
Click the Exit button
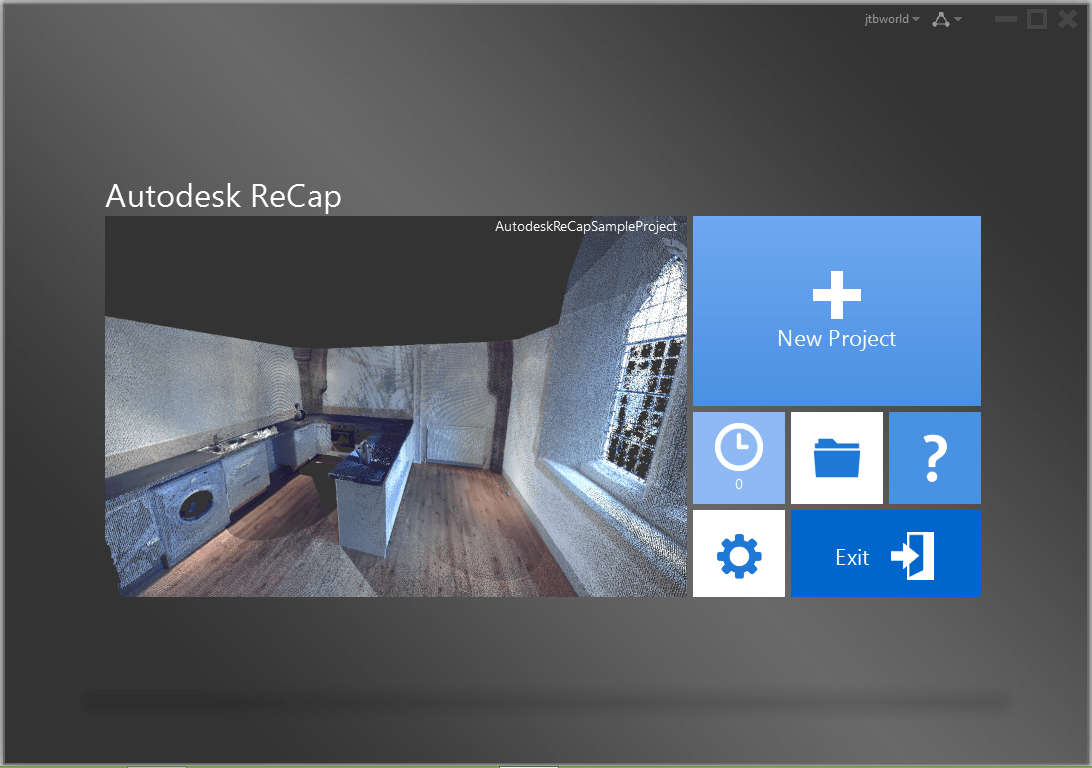tap(886, 554)
